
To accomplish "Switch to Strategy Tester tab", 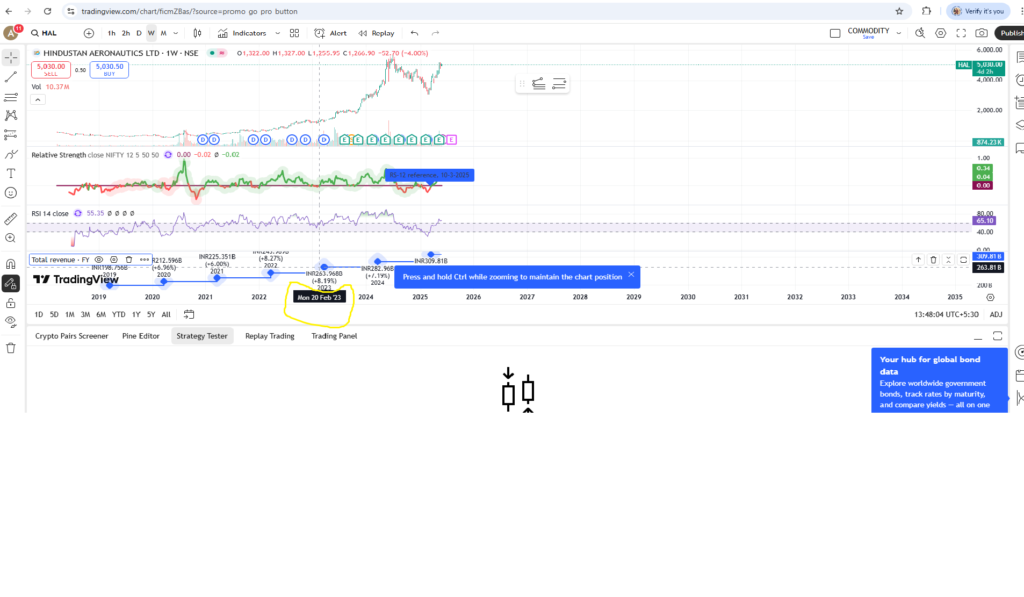I will pos(202,336).
